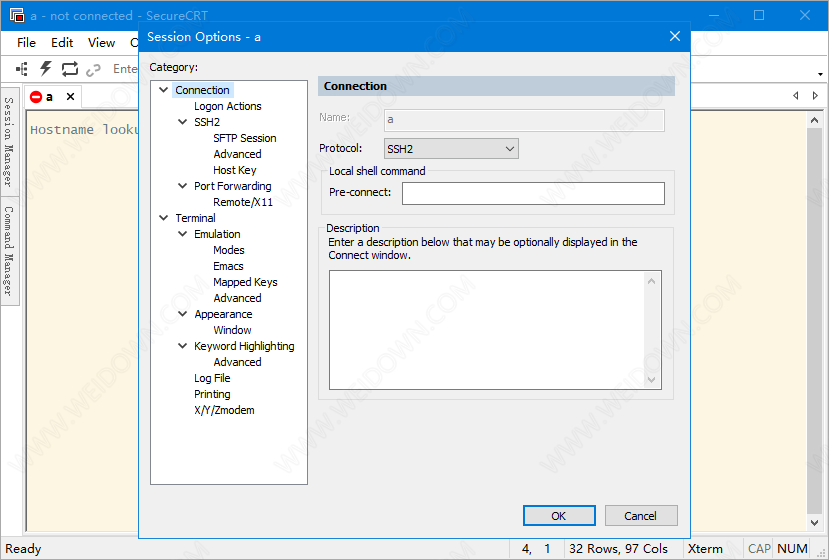
Task: Select Connection category in tree
Action: (202, 90)
